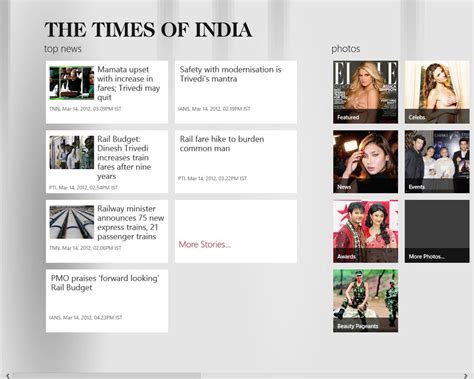Click The Times of India masthead
Screen dimensions: 474x379
point(148,29)
